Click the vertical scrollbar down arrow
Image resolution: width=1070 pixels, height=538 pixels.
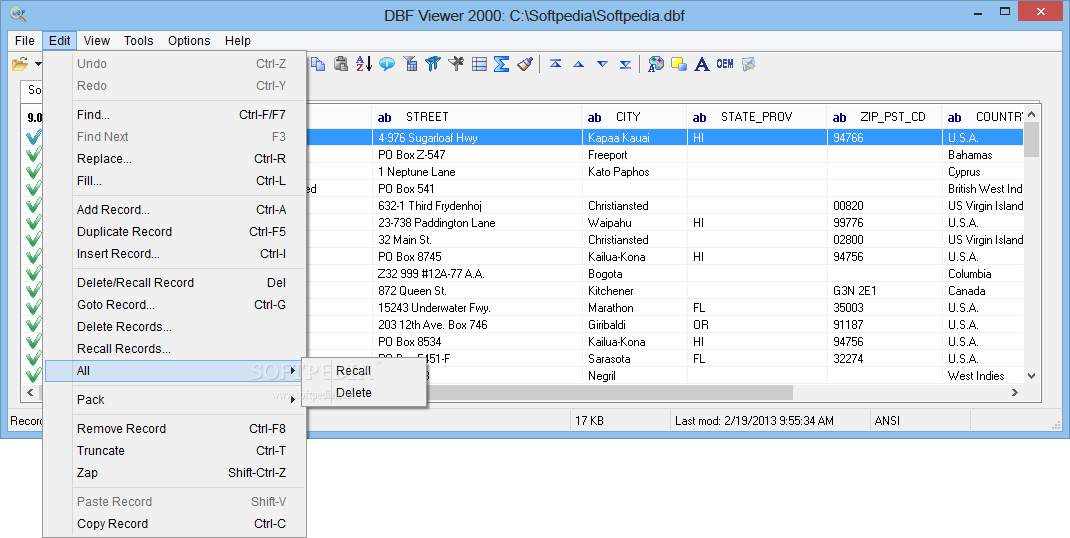[1031, 376]
